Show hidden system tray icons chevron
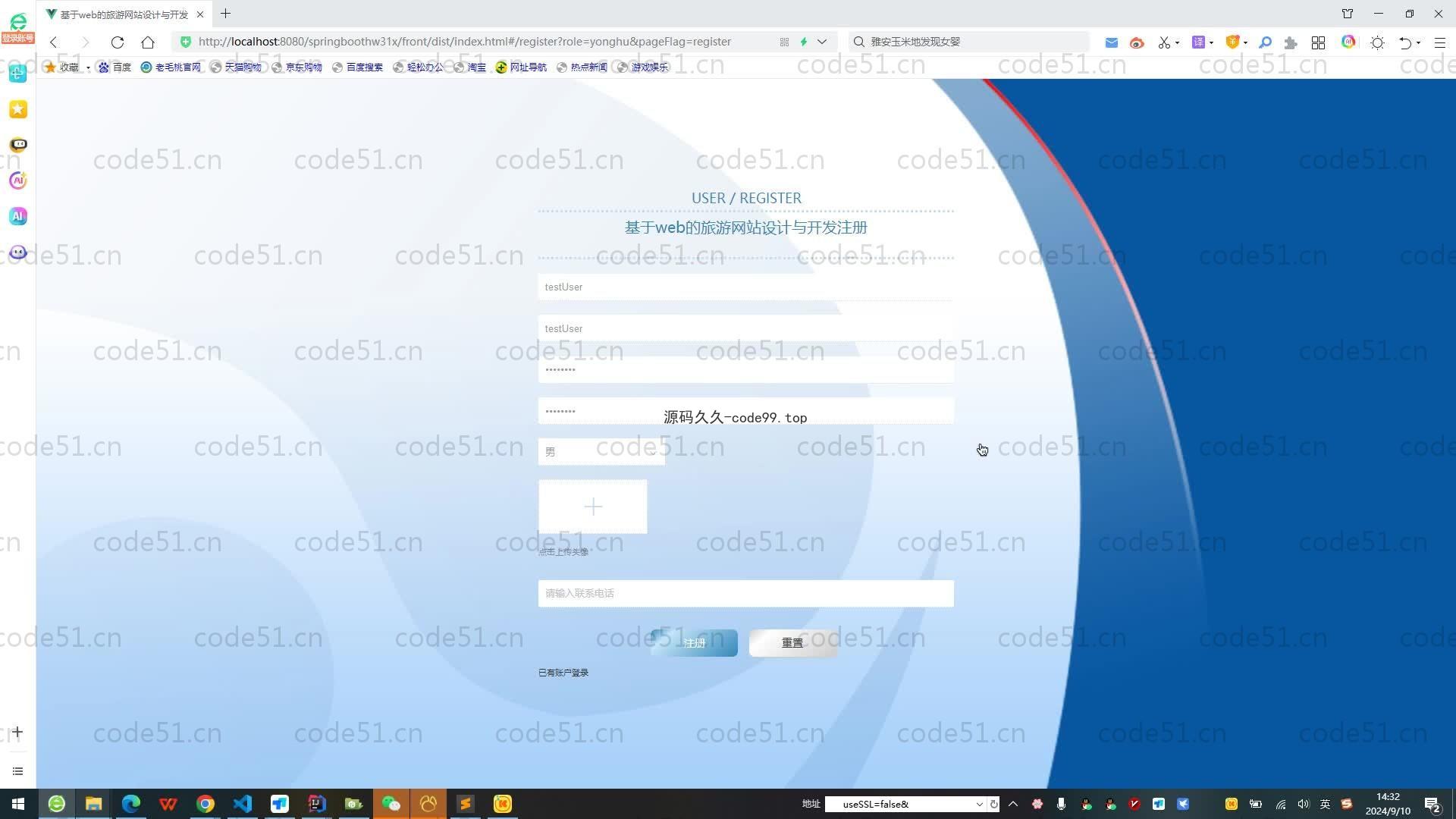 [x=1013, y=804]
